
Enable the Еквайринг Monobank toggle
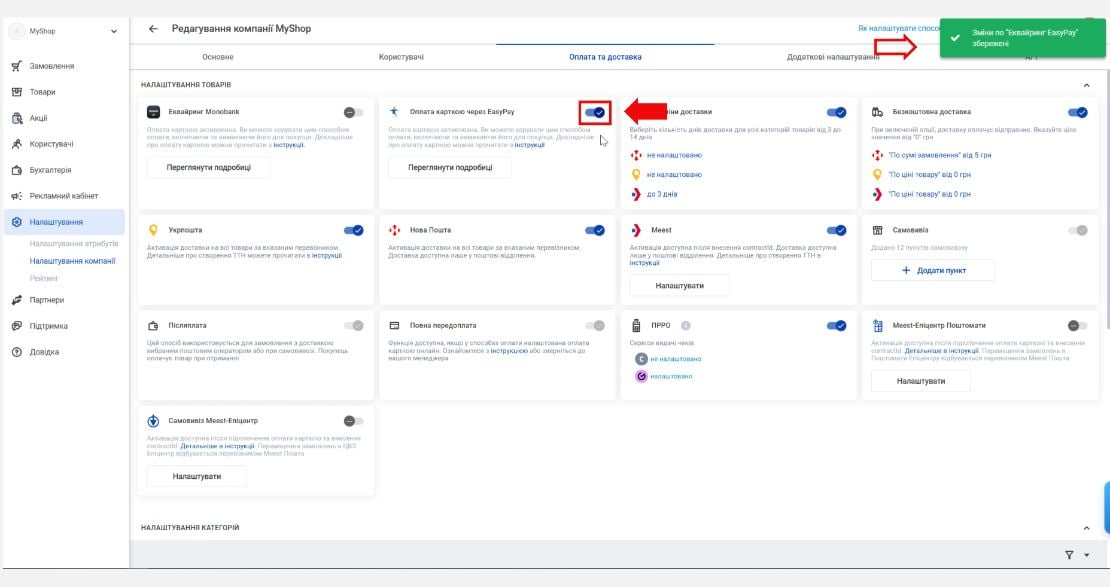point(353,113)
